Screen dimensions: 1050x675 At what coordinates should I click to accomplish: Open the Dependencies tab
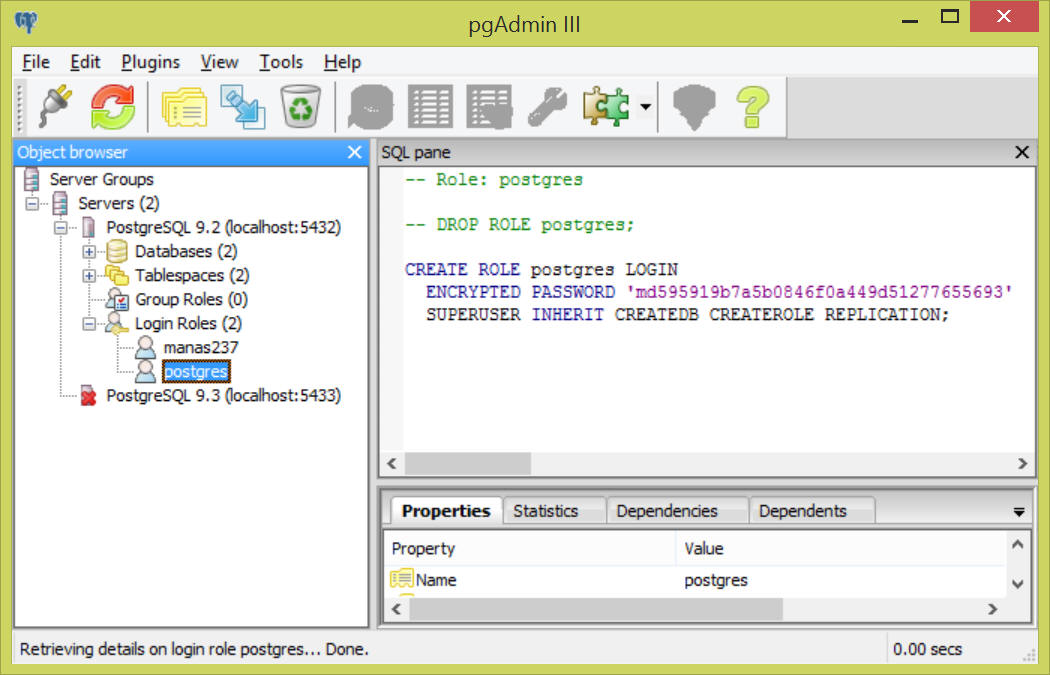point(666,511)
